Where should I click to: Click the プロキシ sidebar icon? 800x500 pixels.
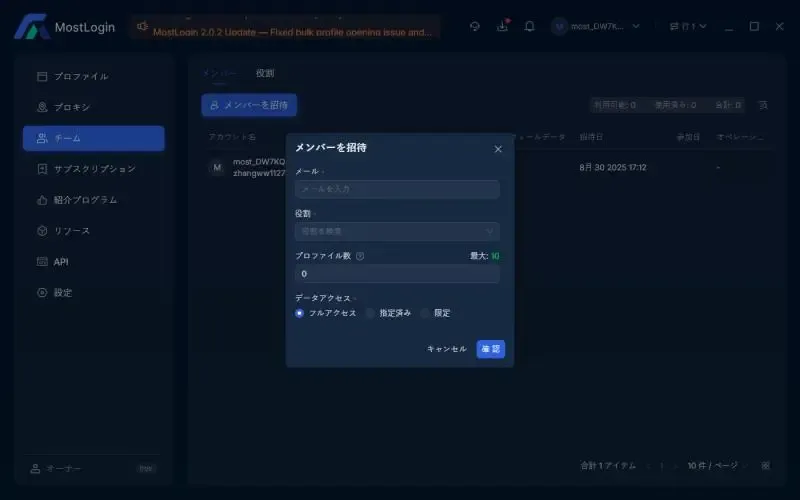[42, 107]
